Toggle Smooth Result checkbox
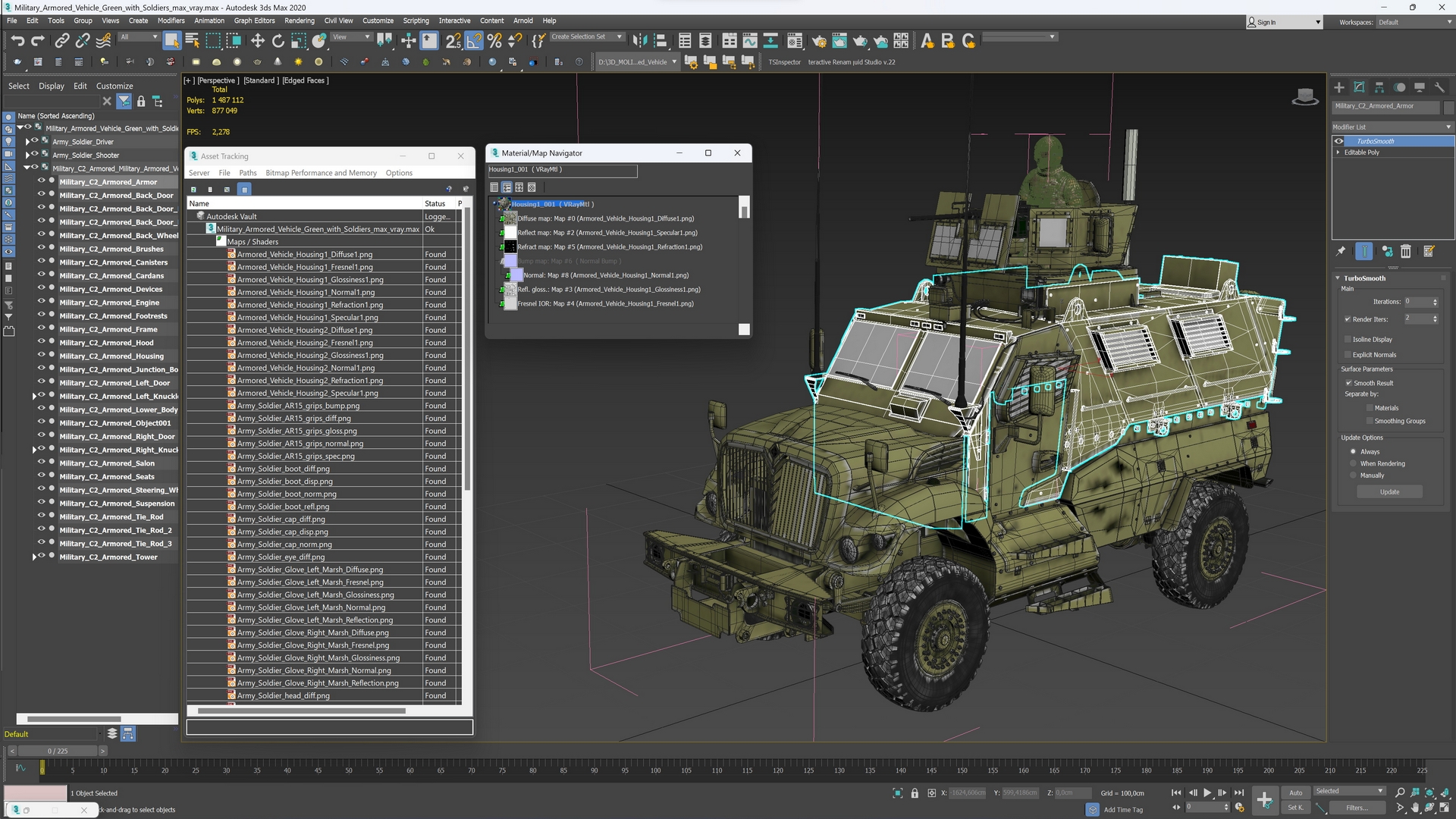This screenshot has width=1456, height=819. 1349,383
